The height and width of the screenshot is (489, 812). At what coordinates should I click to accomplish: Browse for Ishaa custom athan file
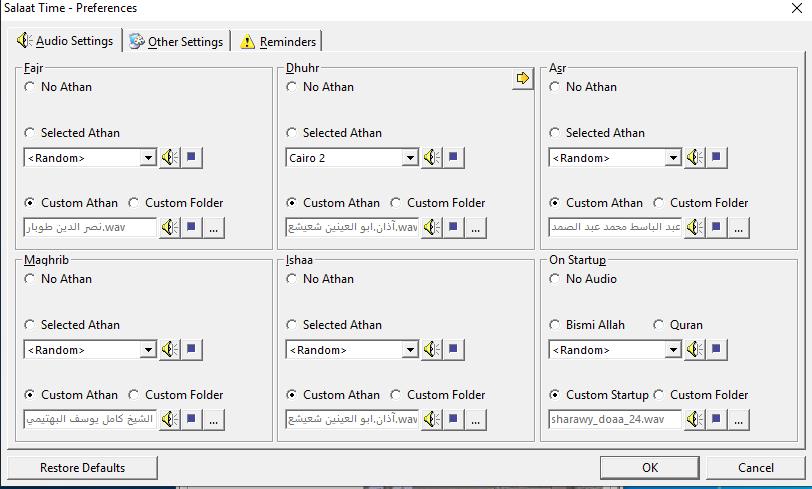[476, 420]
